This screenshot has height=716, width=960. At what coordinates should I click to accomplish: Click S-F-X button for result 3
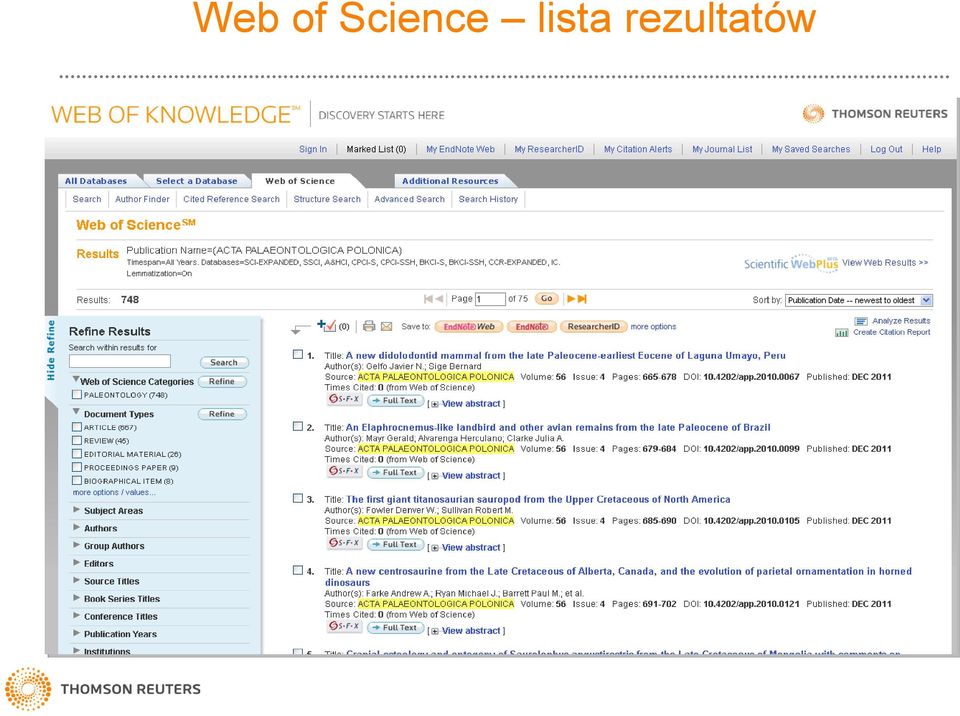coord(345,543)
